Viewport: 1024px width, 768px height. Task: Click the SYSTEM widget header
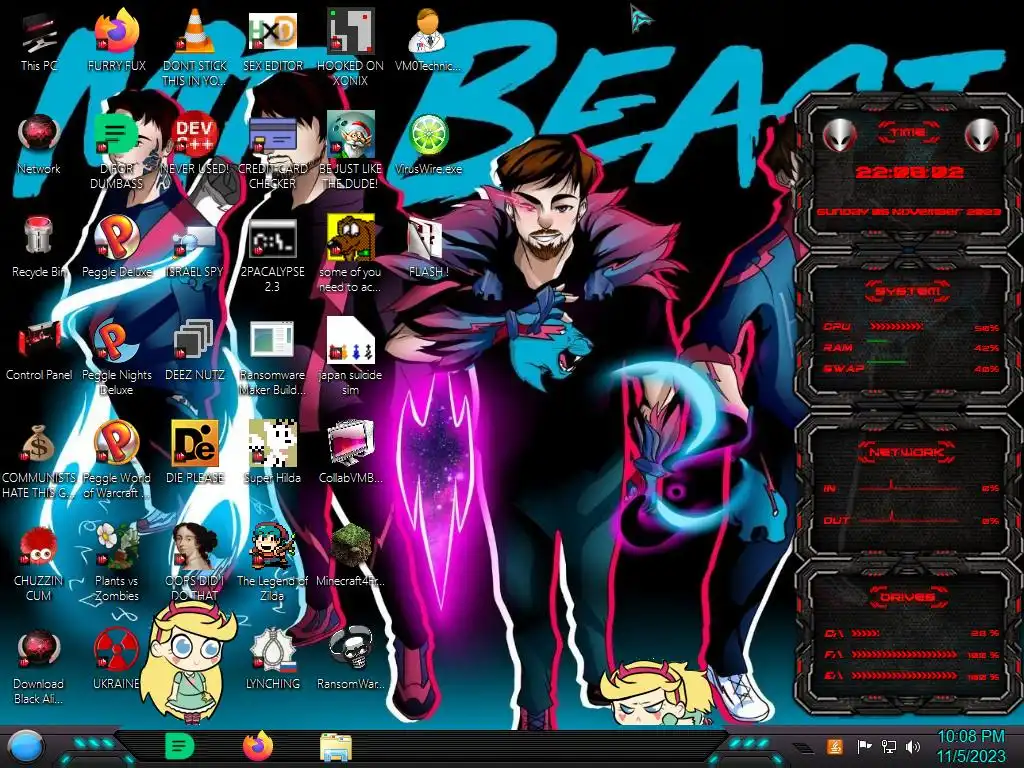pos(908,291)
